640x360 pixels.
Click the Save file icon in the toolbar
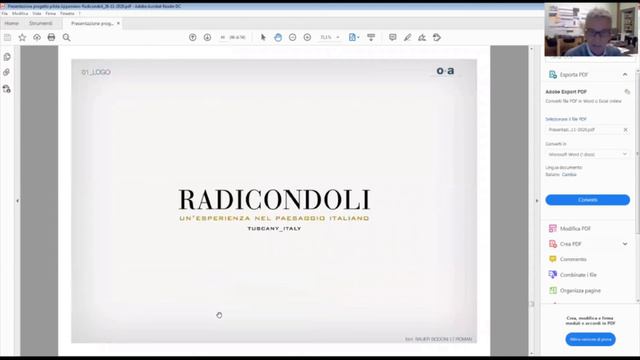[7, 38]
